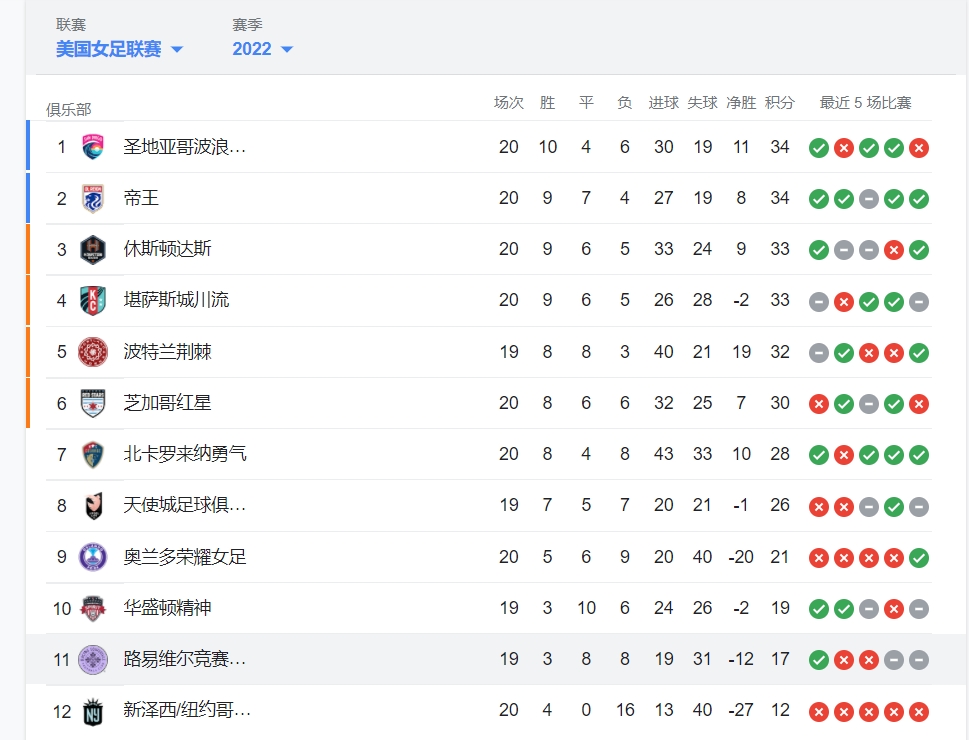Click 奥兰多荣耀女足's green win indicator
This screenshot has width=969, height=740.
pos(919,558)
